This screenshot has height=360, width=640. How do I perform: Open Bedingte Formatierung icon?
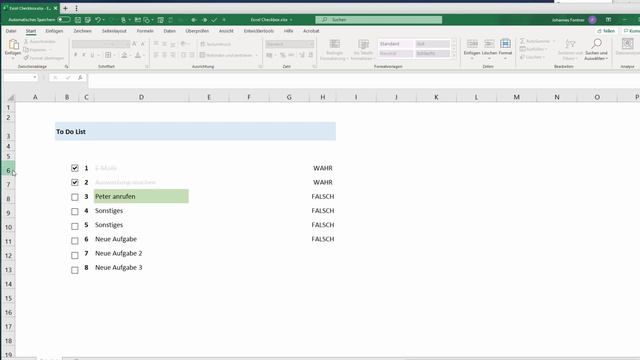coord(334,44)
